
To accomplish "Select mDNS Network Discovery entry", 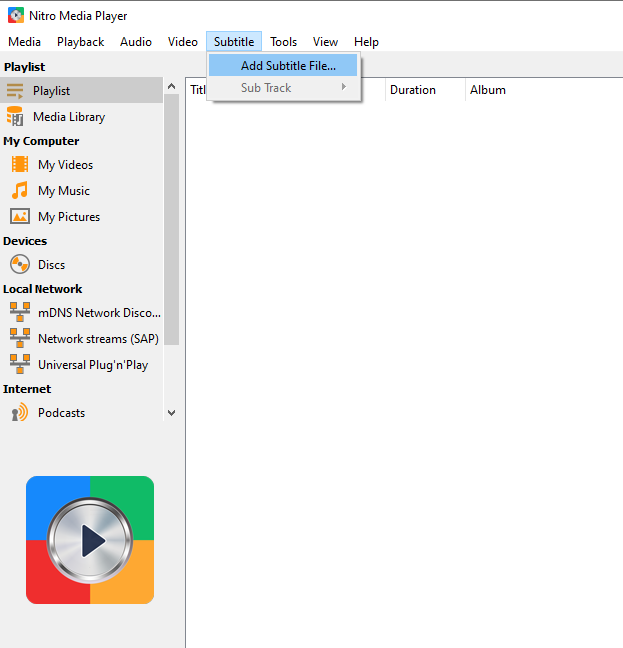I will coord(82,312).
